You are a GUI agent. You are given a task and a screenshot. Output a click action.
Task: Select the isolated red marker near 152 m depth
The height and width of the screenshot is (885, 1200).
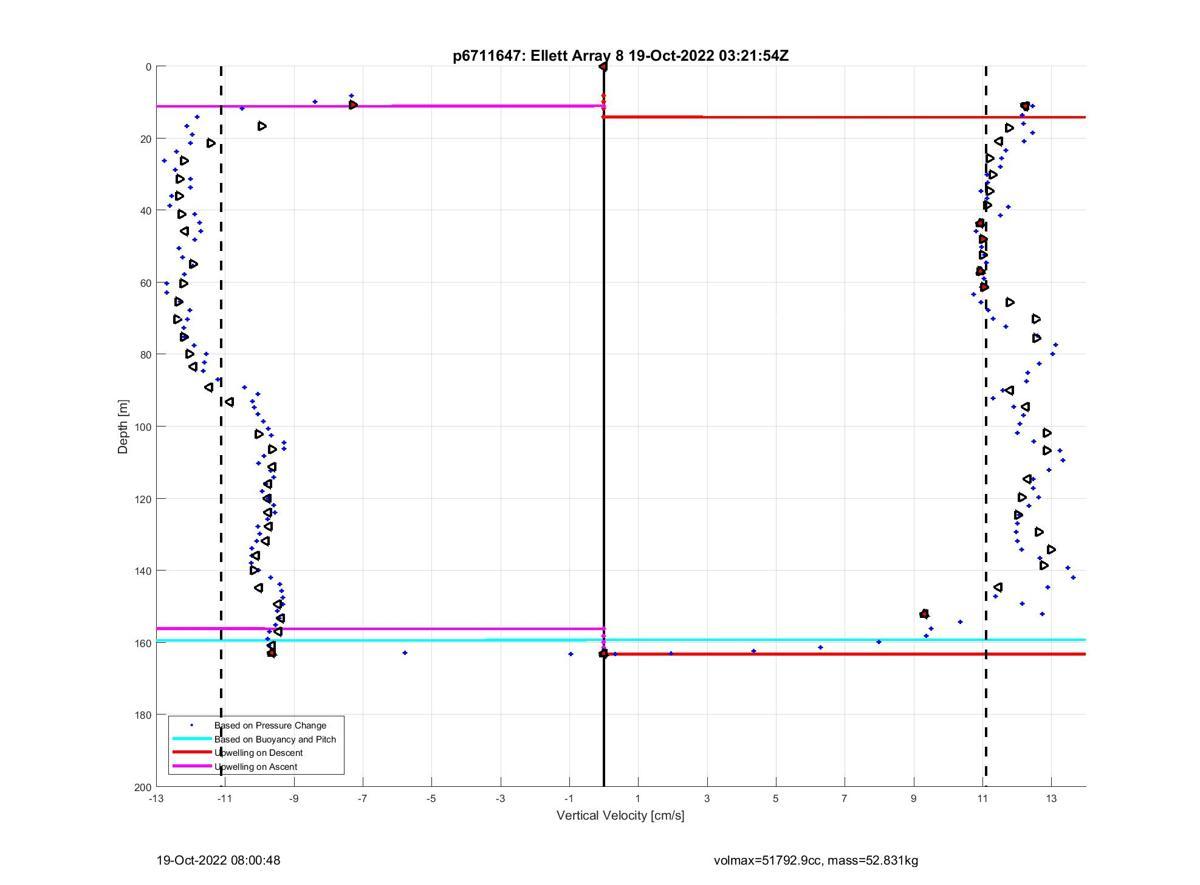pos(924,614)
